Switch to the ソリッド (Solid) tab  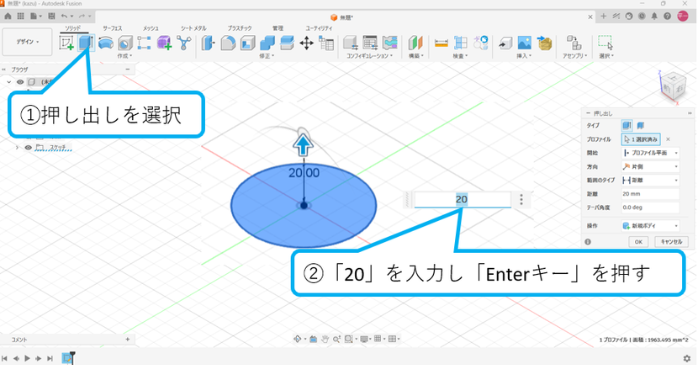point(73,28)
